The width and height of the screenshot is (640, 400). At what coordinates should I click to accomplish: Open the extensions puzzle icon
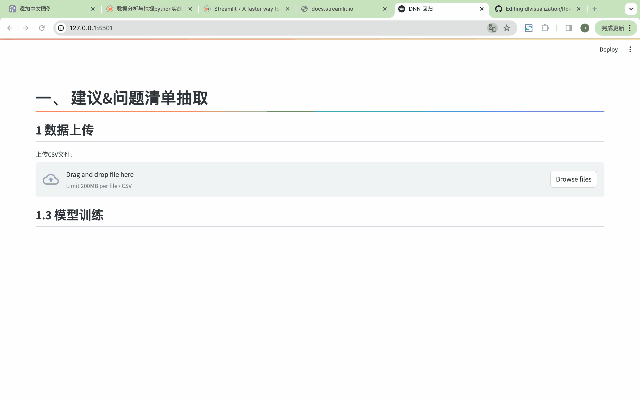(x=545, y=28)
